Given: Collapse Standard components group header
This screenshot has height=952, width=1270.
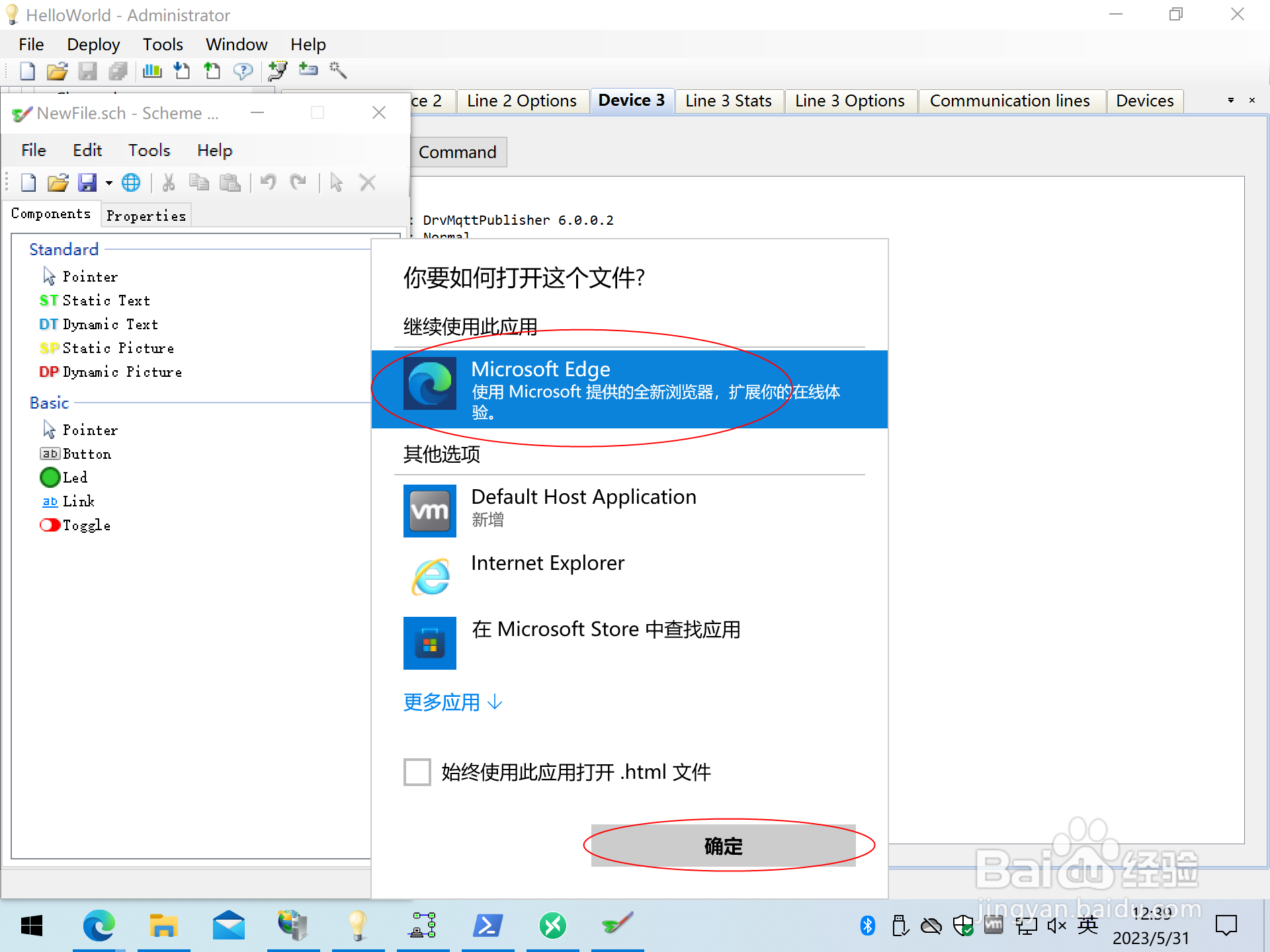Looking at the screenshot, I should (63, 249).
